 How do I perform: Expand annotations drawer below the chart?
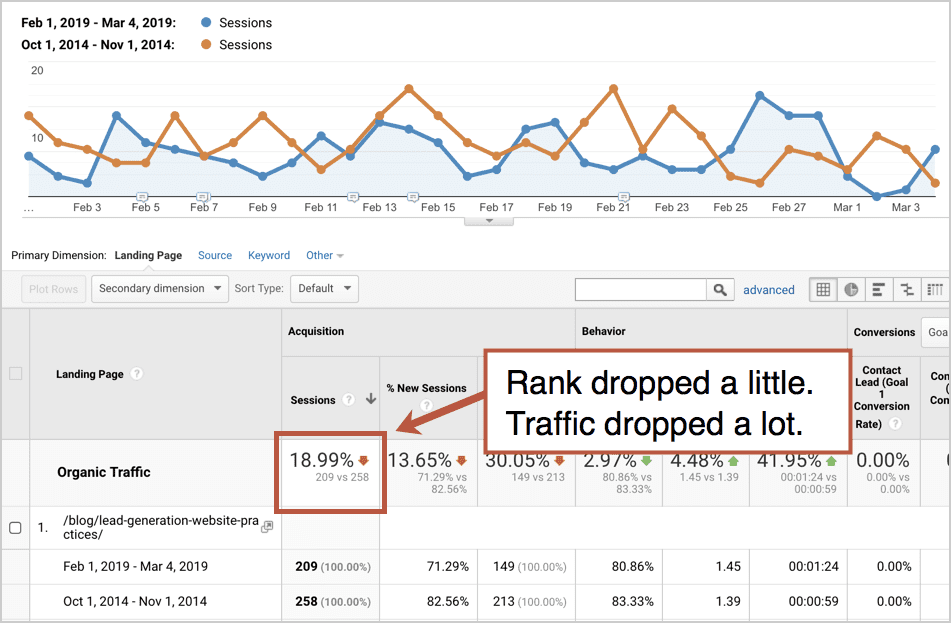pyautogui.click(x=489, y=221)
